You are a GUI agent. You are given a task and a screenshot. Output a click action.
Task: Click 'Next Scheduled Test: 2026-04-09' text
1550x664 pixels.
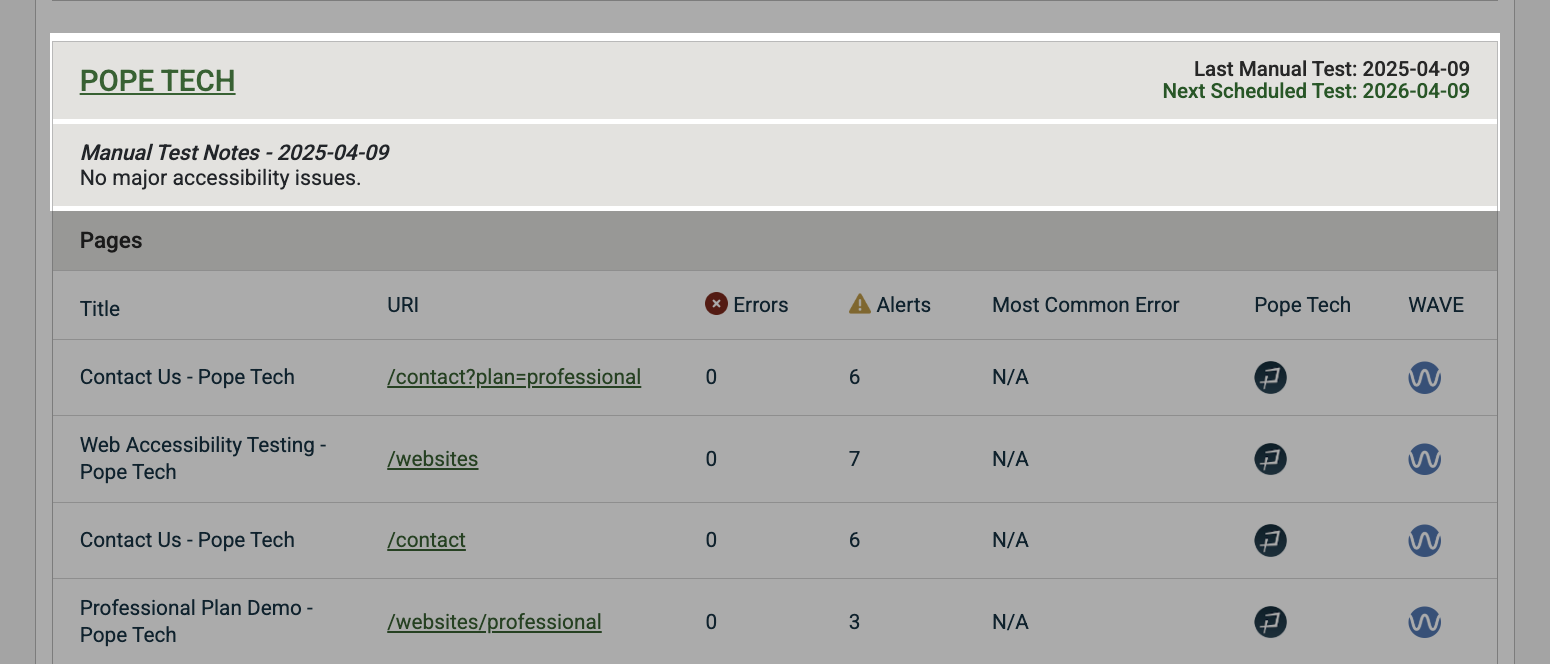1316,91
